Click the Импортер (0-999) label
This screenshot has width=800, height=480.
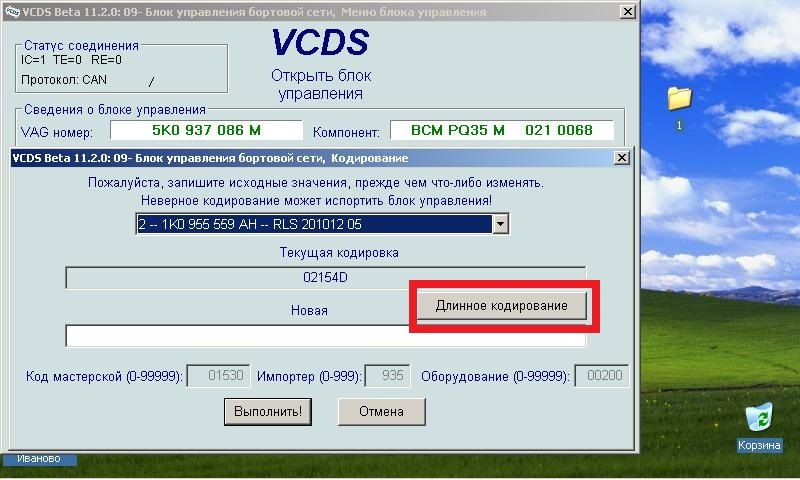tap(309, 376)
